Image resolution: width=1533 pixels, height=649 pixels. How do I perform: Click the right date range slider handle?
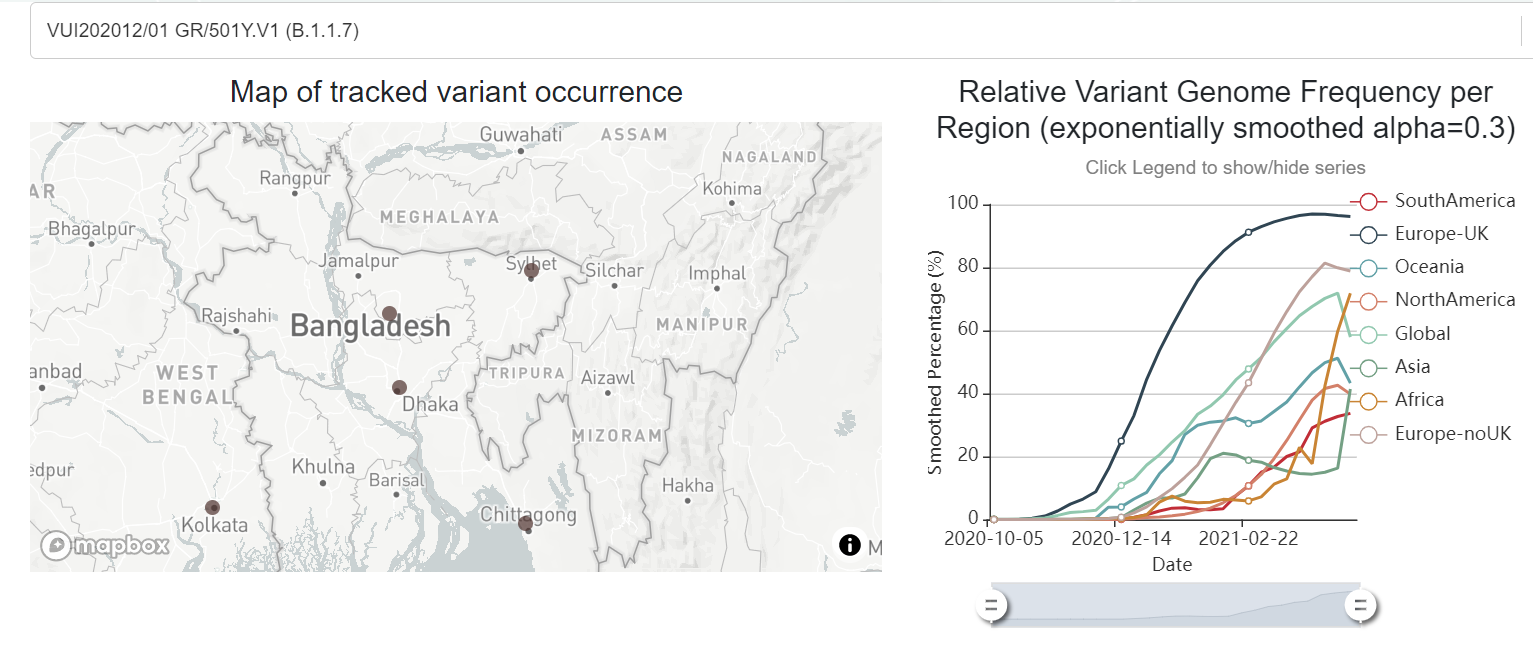tap(1361, 605)
